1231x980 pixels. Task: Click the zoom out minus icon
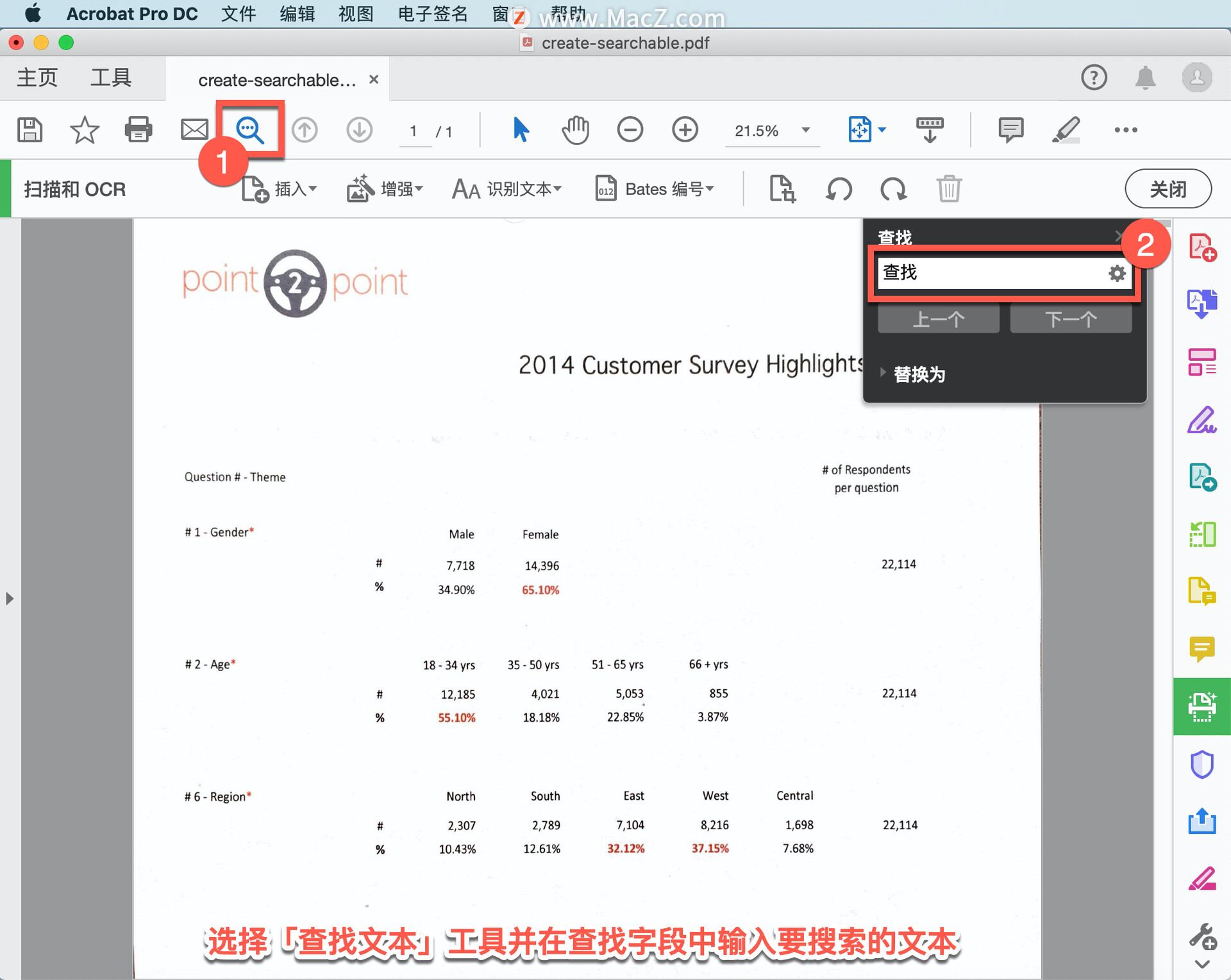click(630, 130)
